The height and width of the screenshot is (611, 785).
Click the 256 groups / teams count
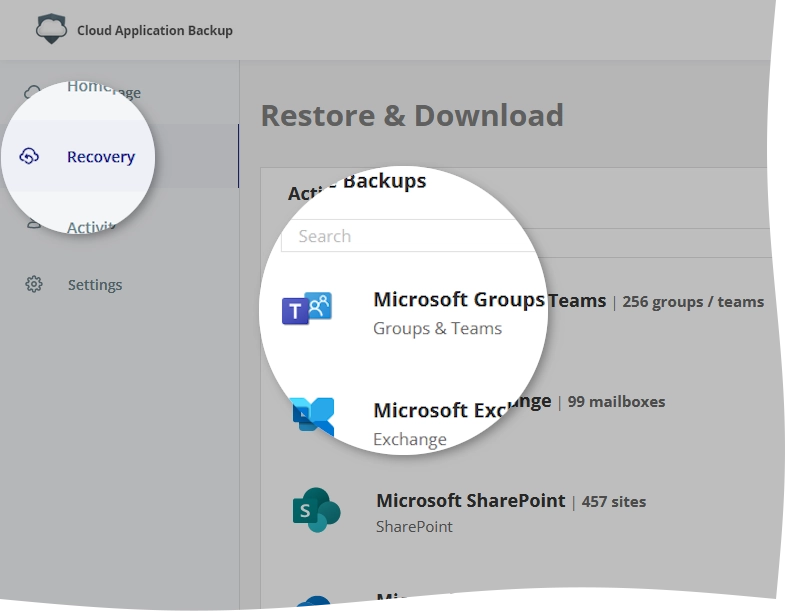coord(693,301)
